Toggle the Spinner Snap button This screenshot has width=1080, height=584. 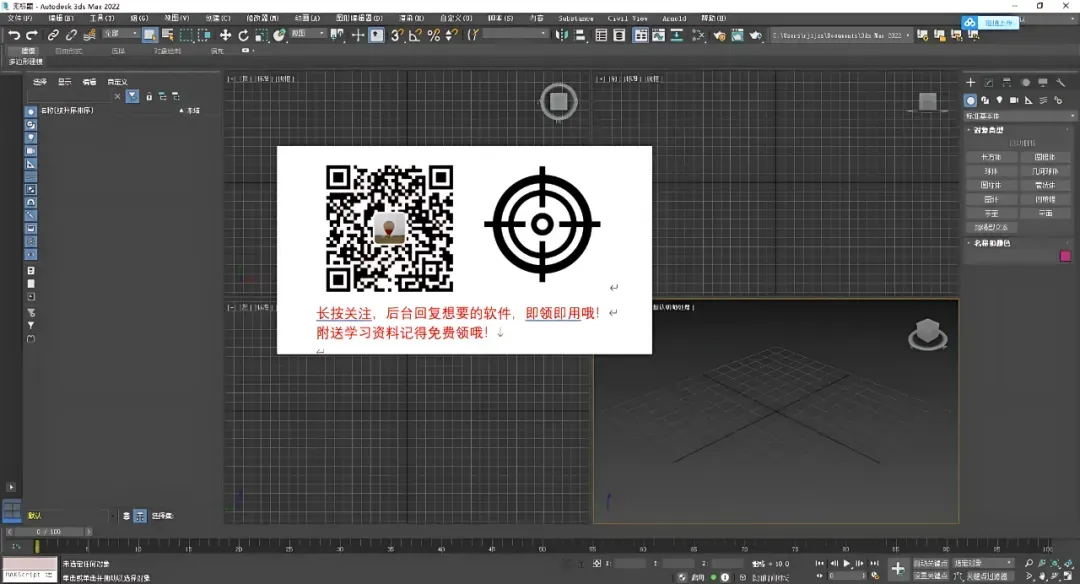pos(452,35)
